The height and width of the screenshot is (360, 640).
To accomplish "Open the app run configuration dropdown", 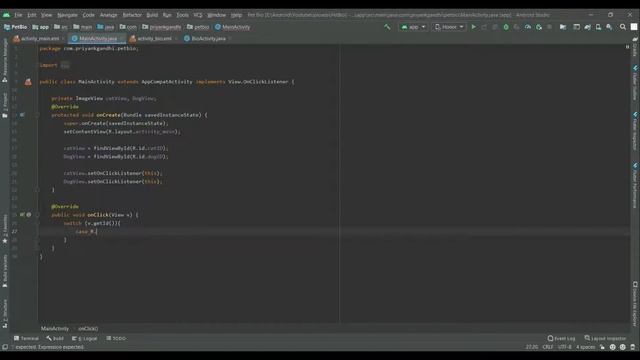I will 413,27.
